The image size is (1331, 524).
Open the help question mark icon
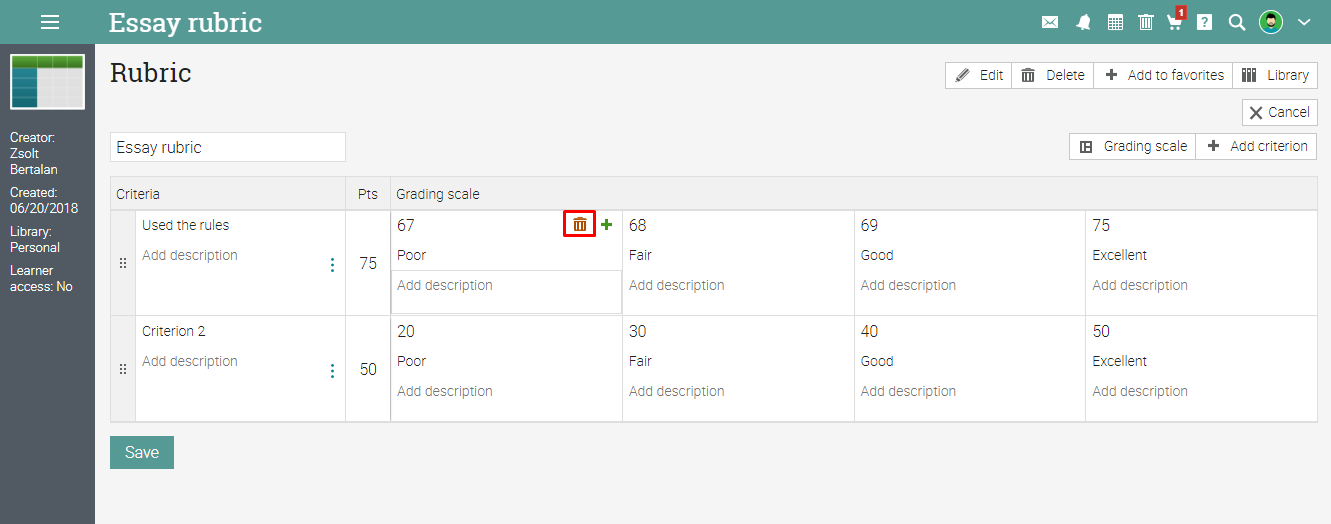click(1205, 22)
